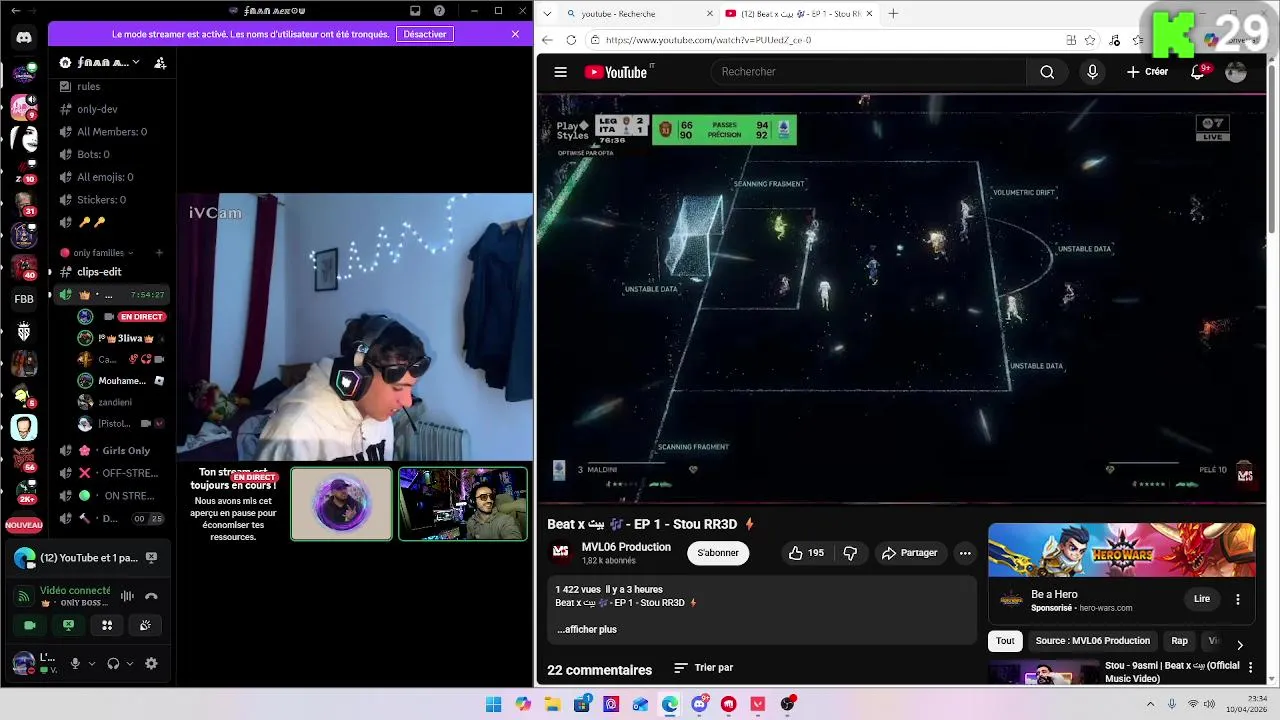Deafen with the headphones button
1280x720 pixels.
tap(113, 663)
